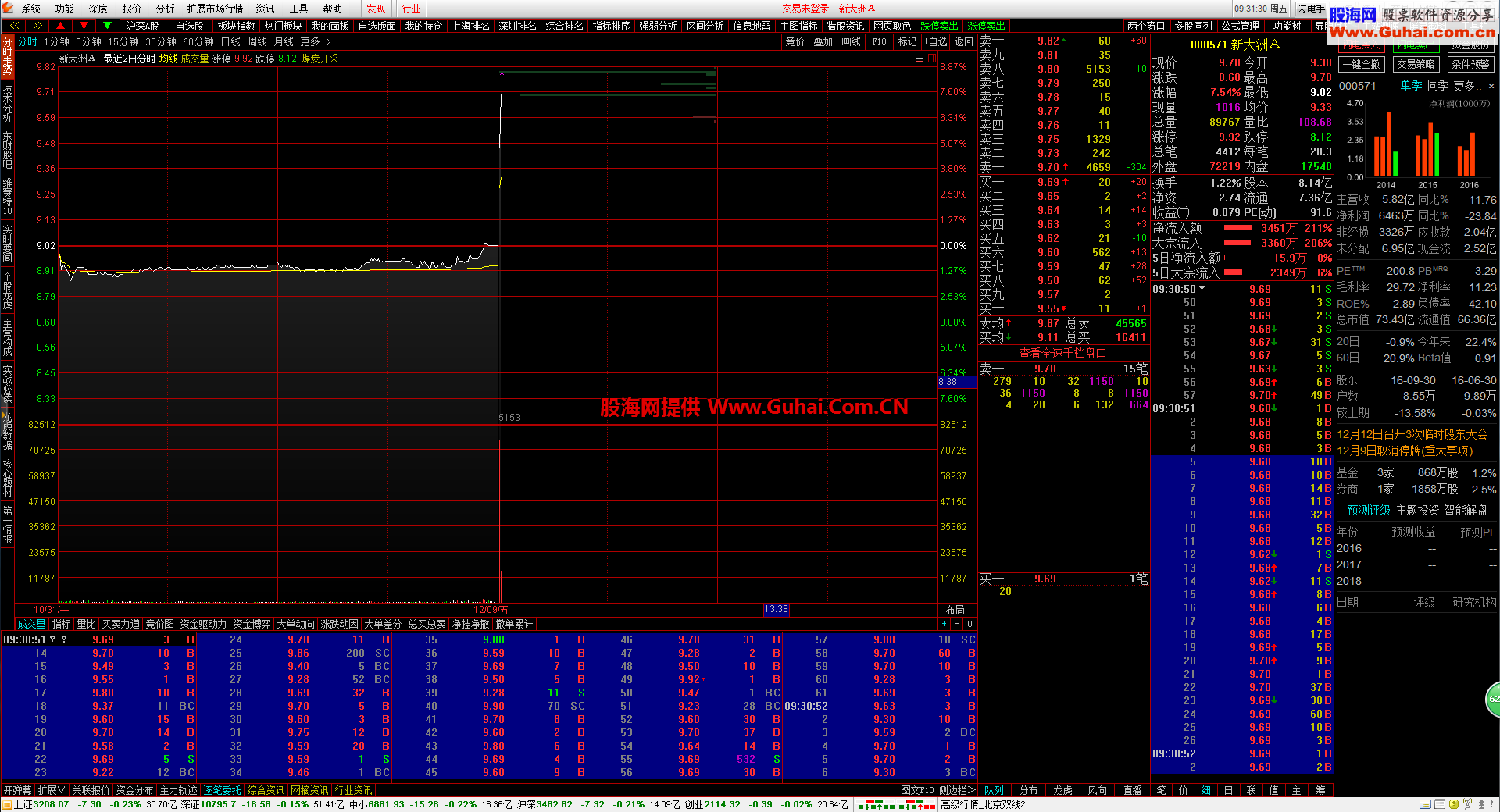The height and width of the screenshot is (812, 1500).
Task: Close the 000571 finance panel with the x
Action: click(x=1491, y=86)
